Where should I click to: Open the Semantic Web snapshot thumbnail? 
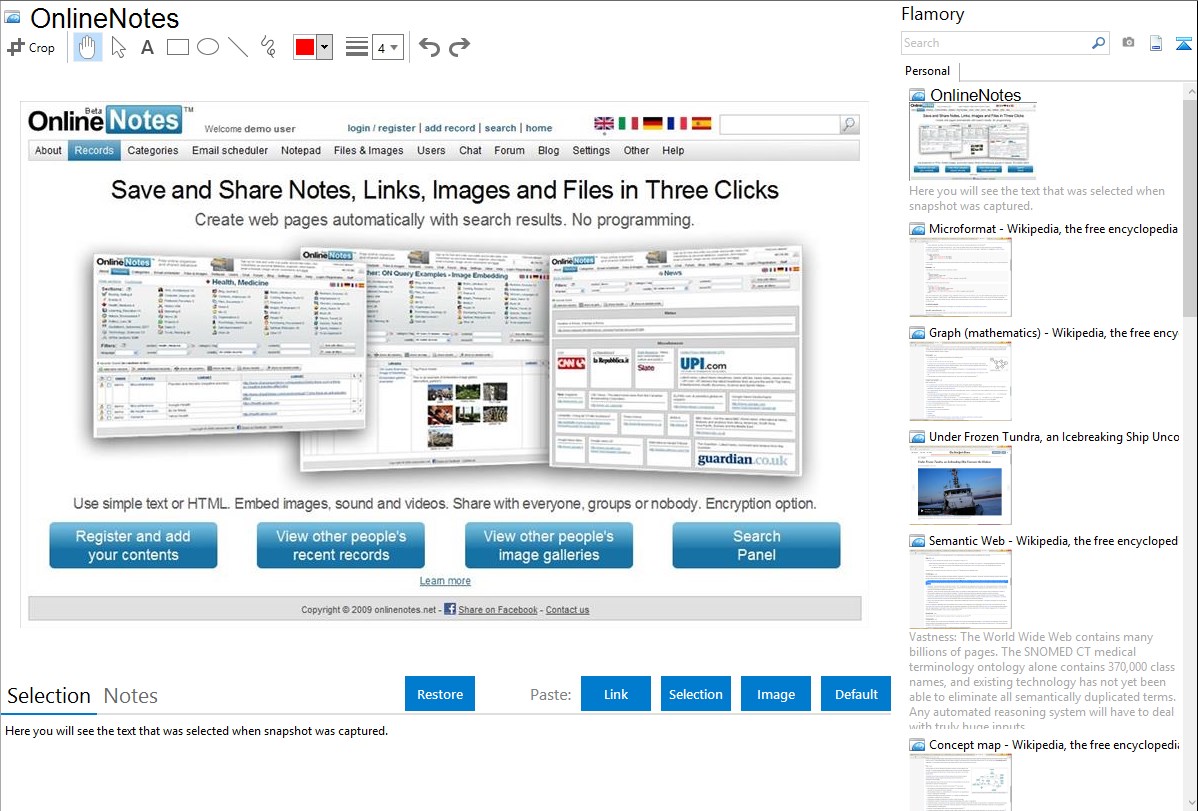[x=960, y=589]
